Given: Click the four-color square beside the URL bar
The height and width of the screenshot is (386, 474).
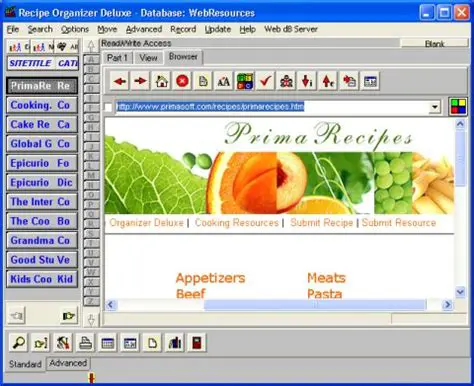Looking at the screenshot, I should click(458, 107).
